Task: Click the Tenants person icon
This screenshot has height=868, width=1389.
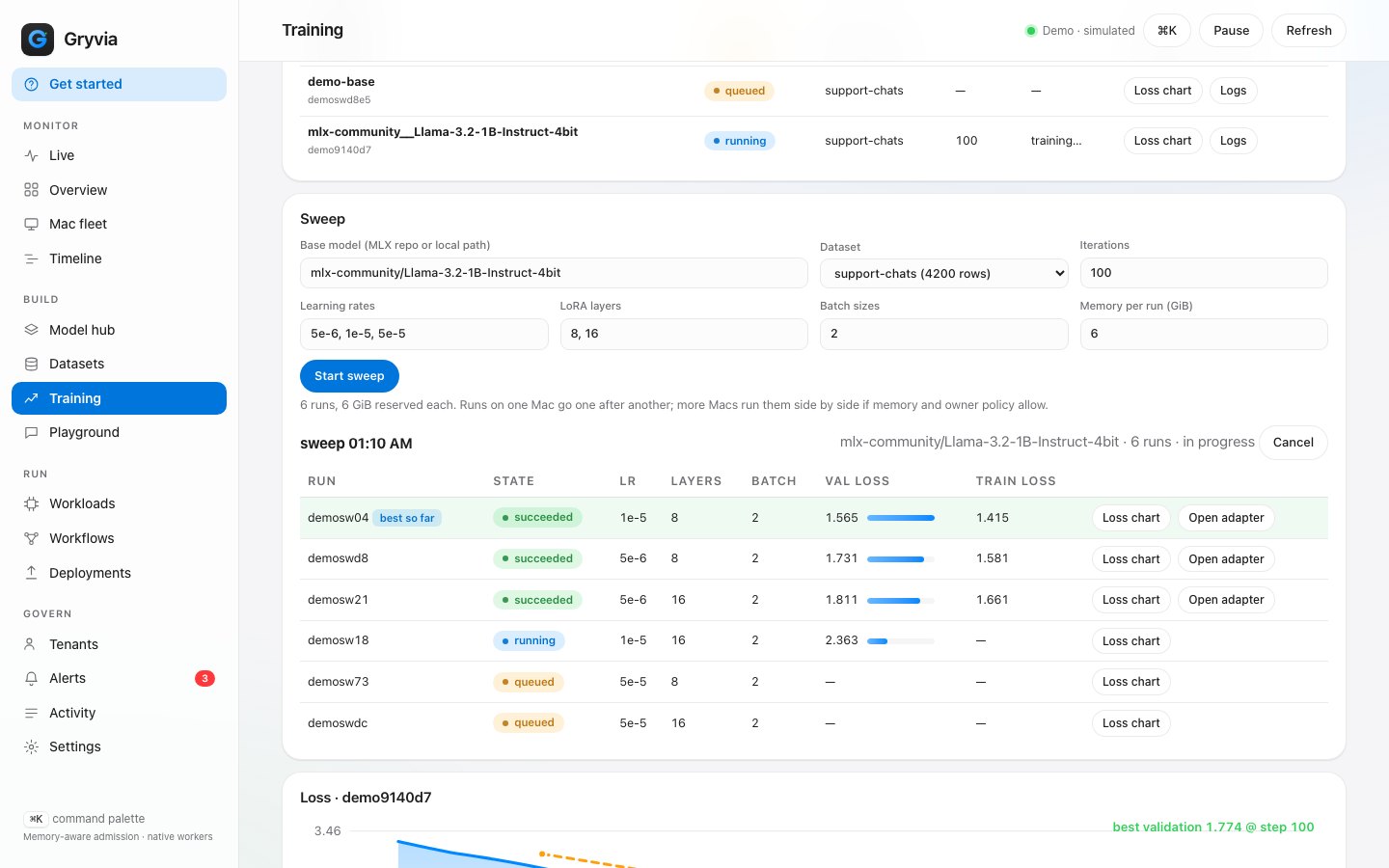Action: tap(32, 644)
